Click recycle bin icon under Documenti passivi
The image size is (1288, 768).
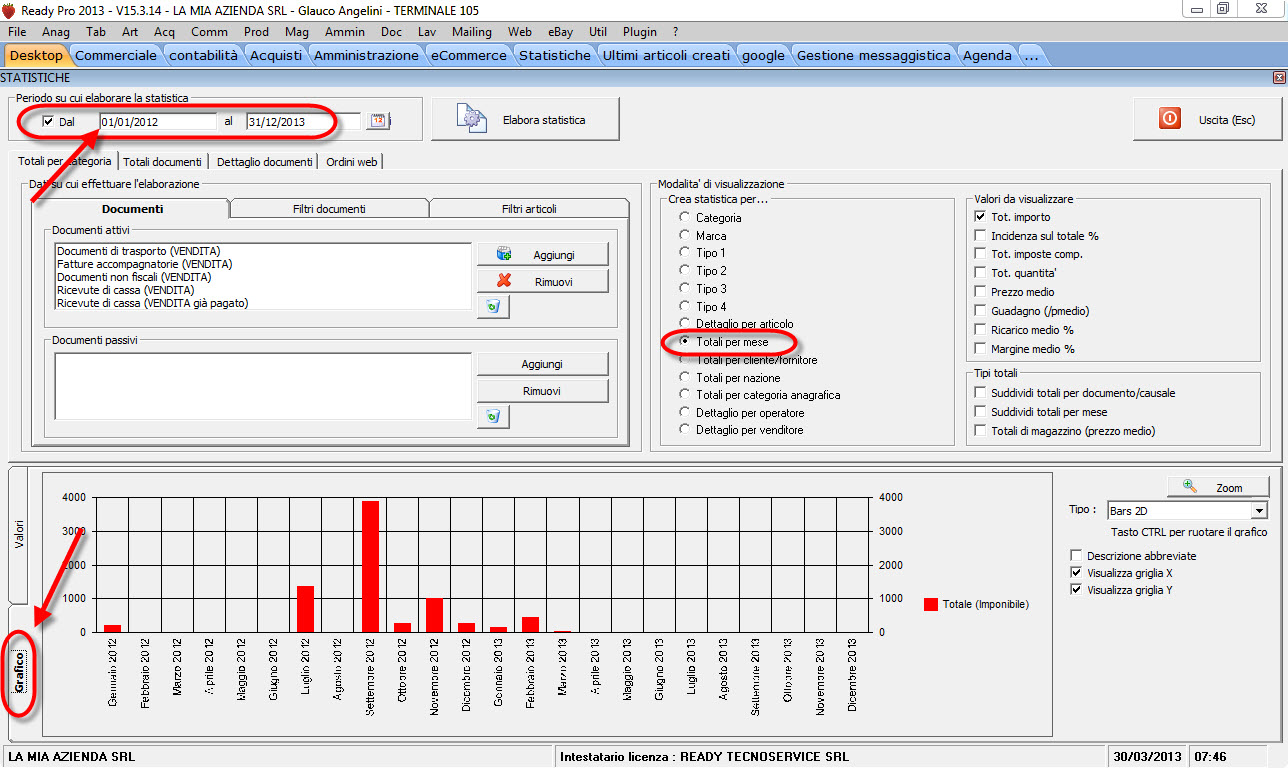(x=493, y=416)
